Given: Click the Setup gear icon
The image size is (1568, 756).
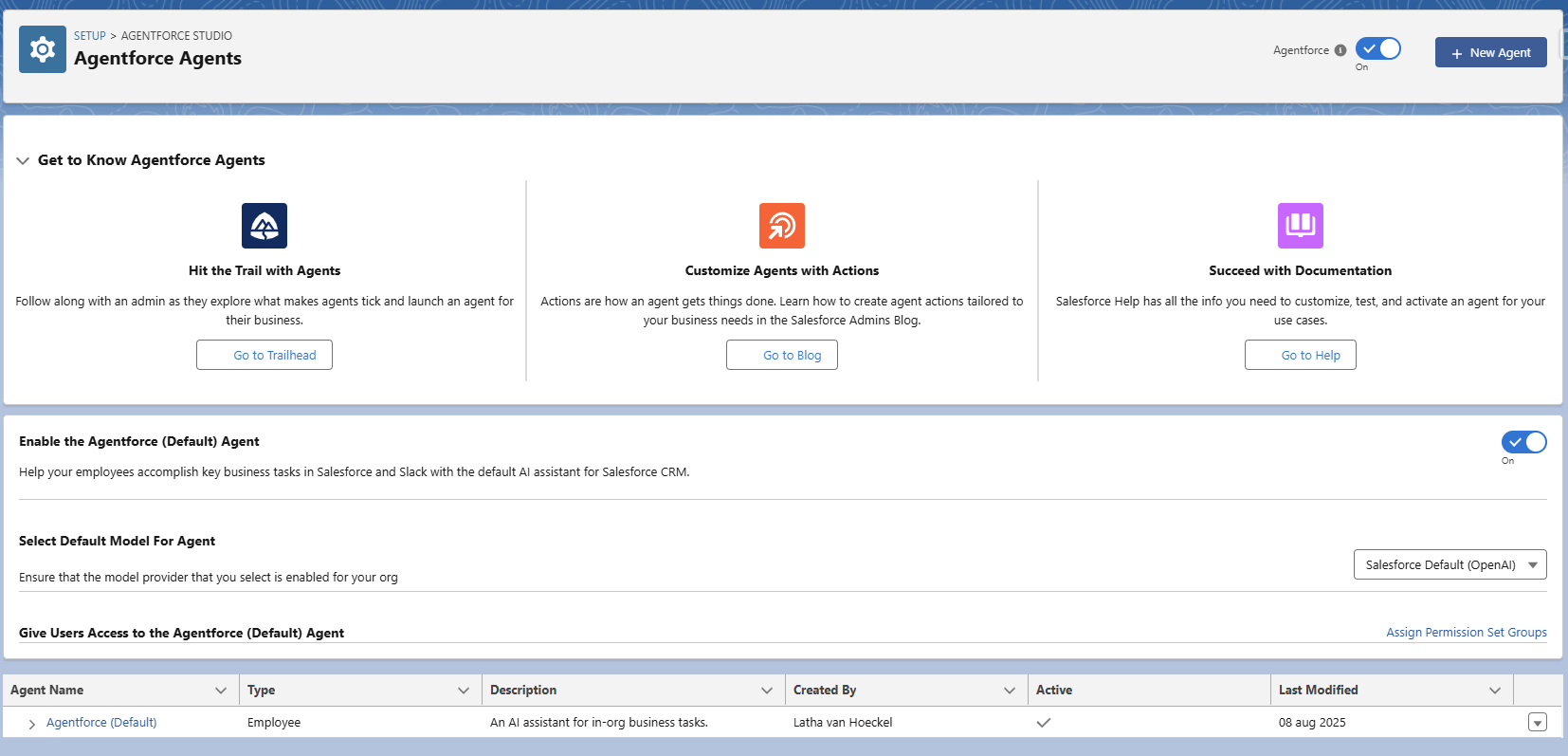Looking at the screenshot, I should pos(43,49).
